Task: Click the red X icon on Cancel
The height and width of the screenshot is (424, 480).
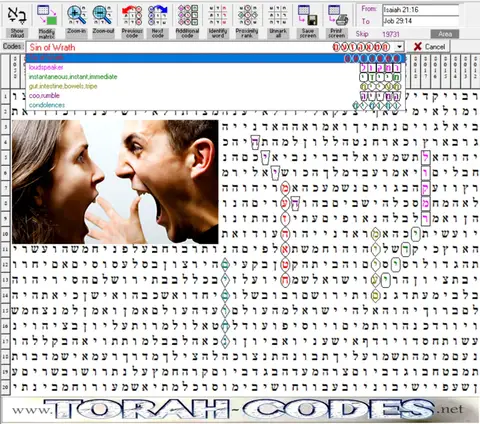Action: 418,47
